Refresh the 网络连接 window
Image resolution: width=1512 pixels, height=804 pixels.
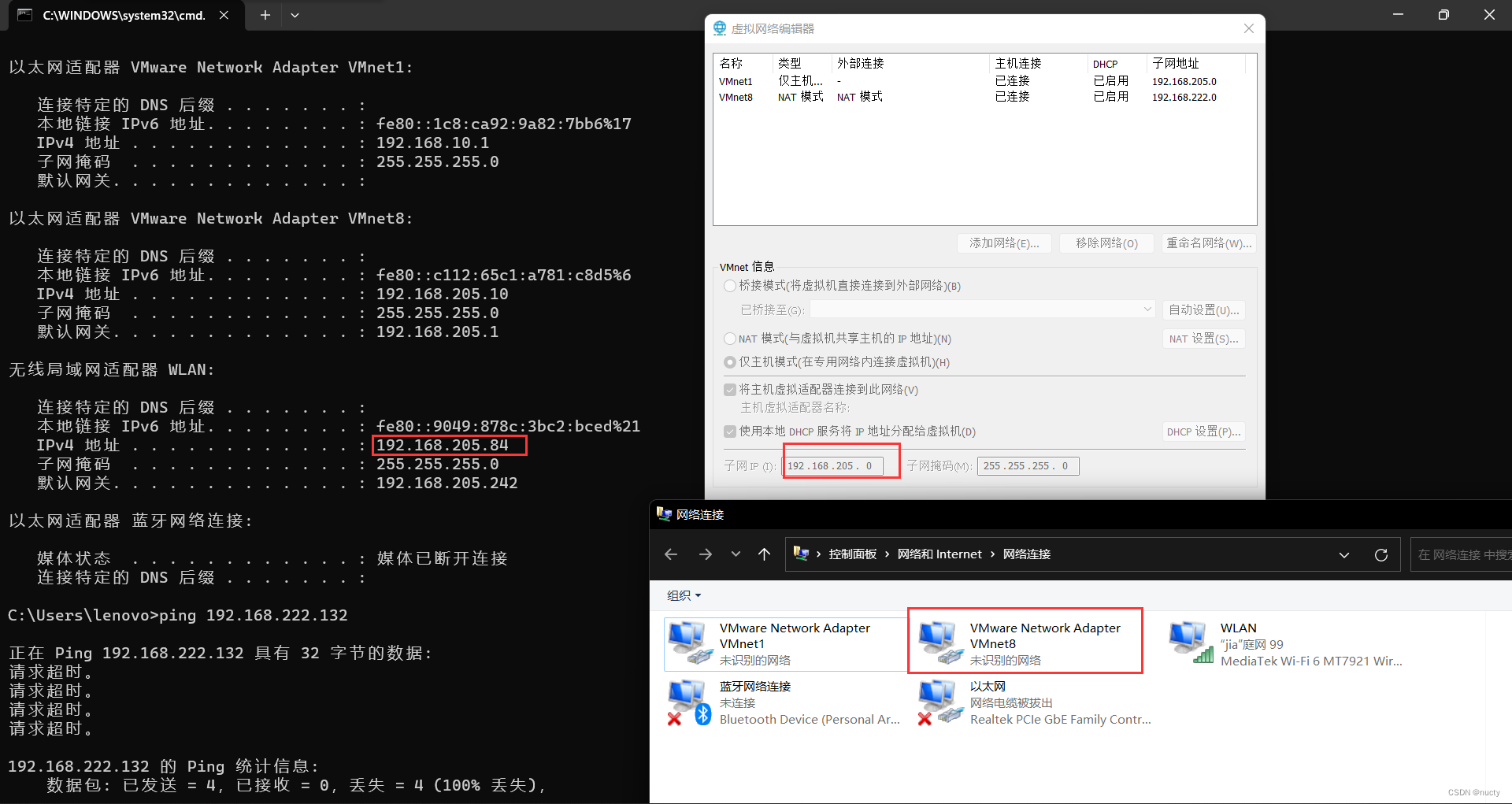click(1380, 554)
